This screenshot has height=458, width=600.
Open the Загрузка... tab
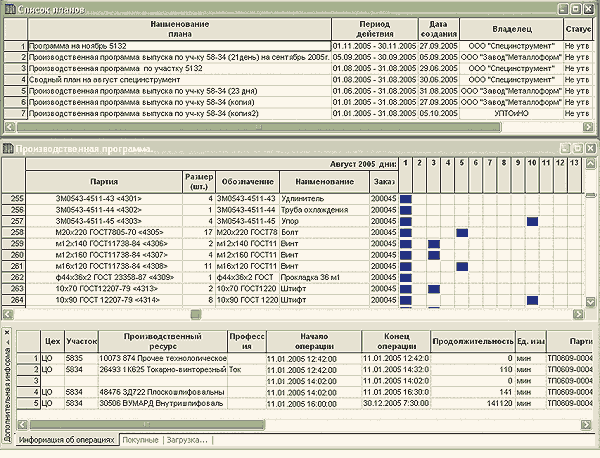[187, 440]
